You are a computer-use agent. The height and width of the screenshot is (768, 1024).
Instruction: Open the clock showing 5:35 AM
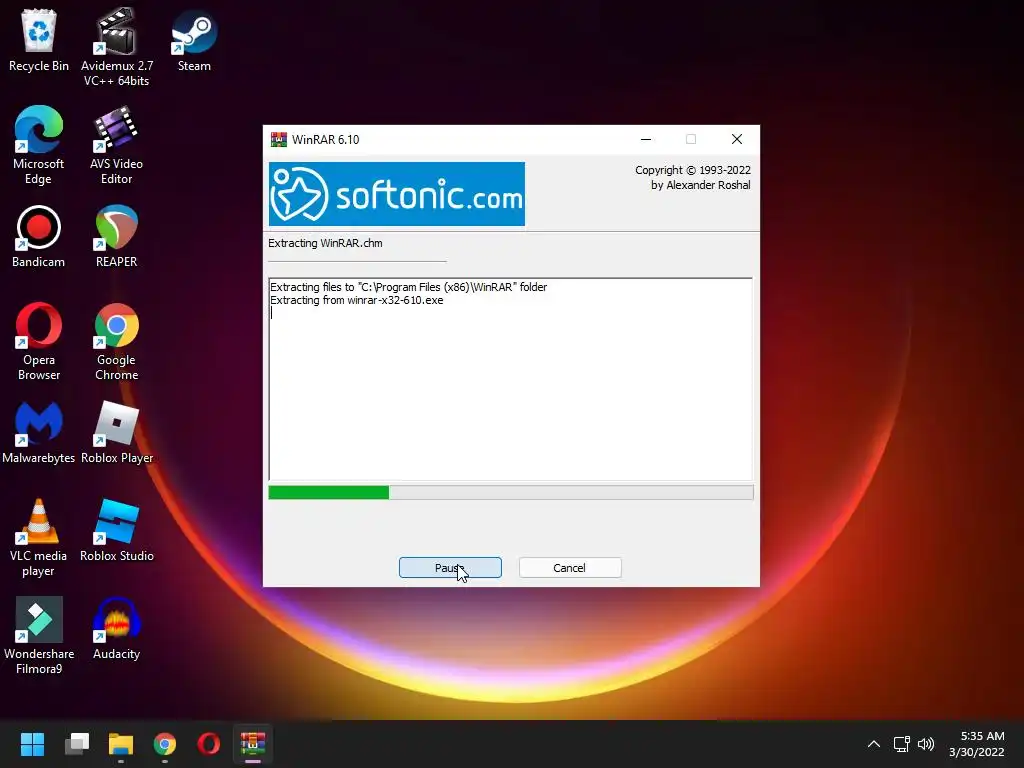point(977,744)
